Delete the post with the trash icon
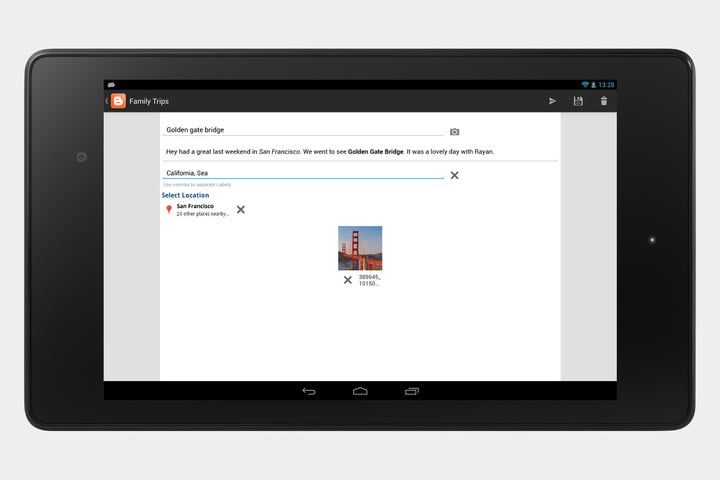The width and height of the screenshot is (720, 480). point(603,101)
